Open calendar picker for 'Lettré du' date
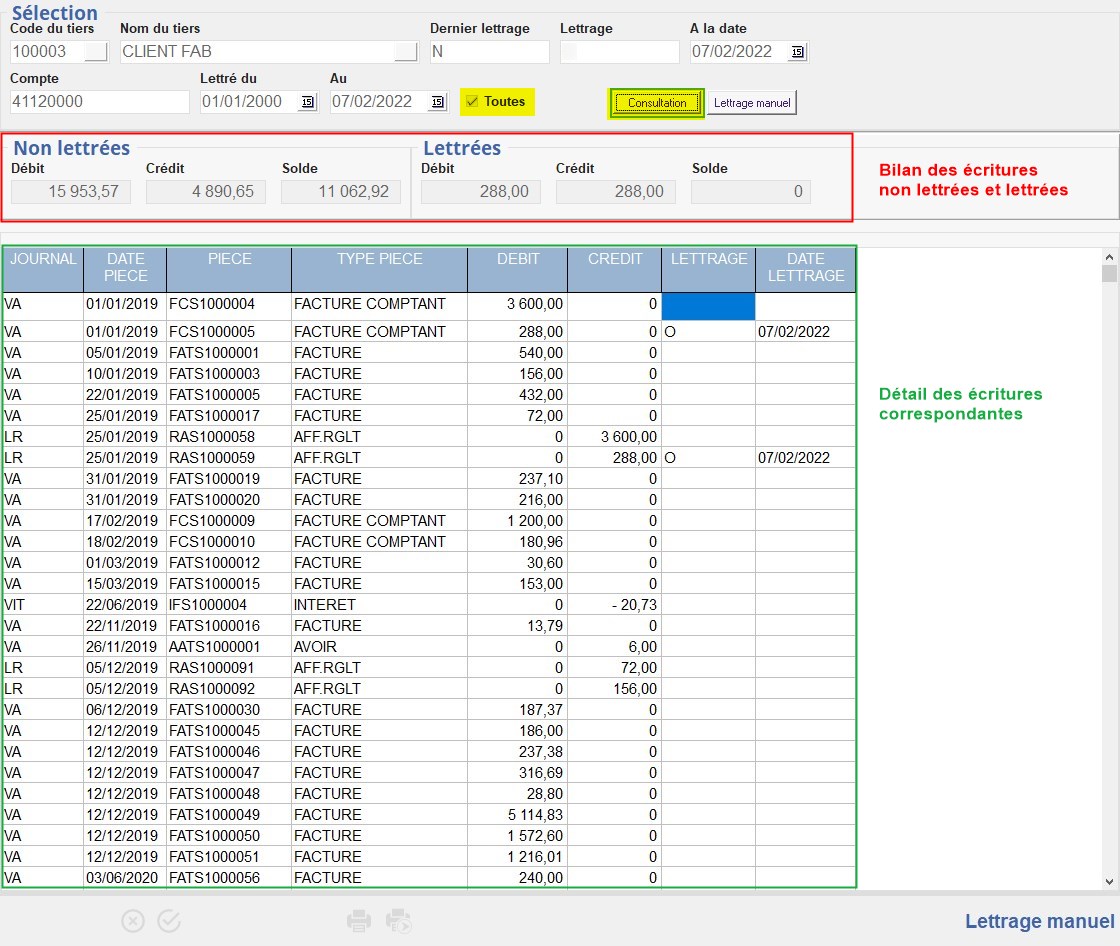Viewport: 1120px width, 946px height. [307, 102]
